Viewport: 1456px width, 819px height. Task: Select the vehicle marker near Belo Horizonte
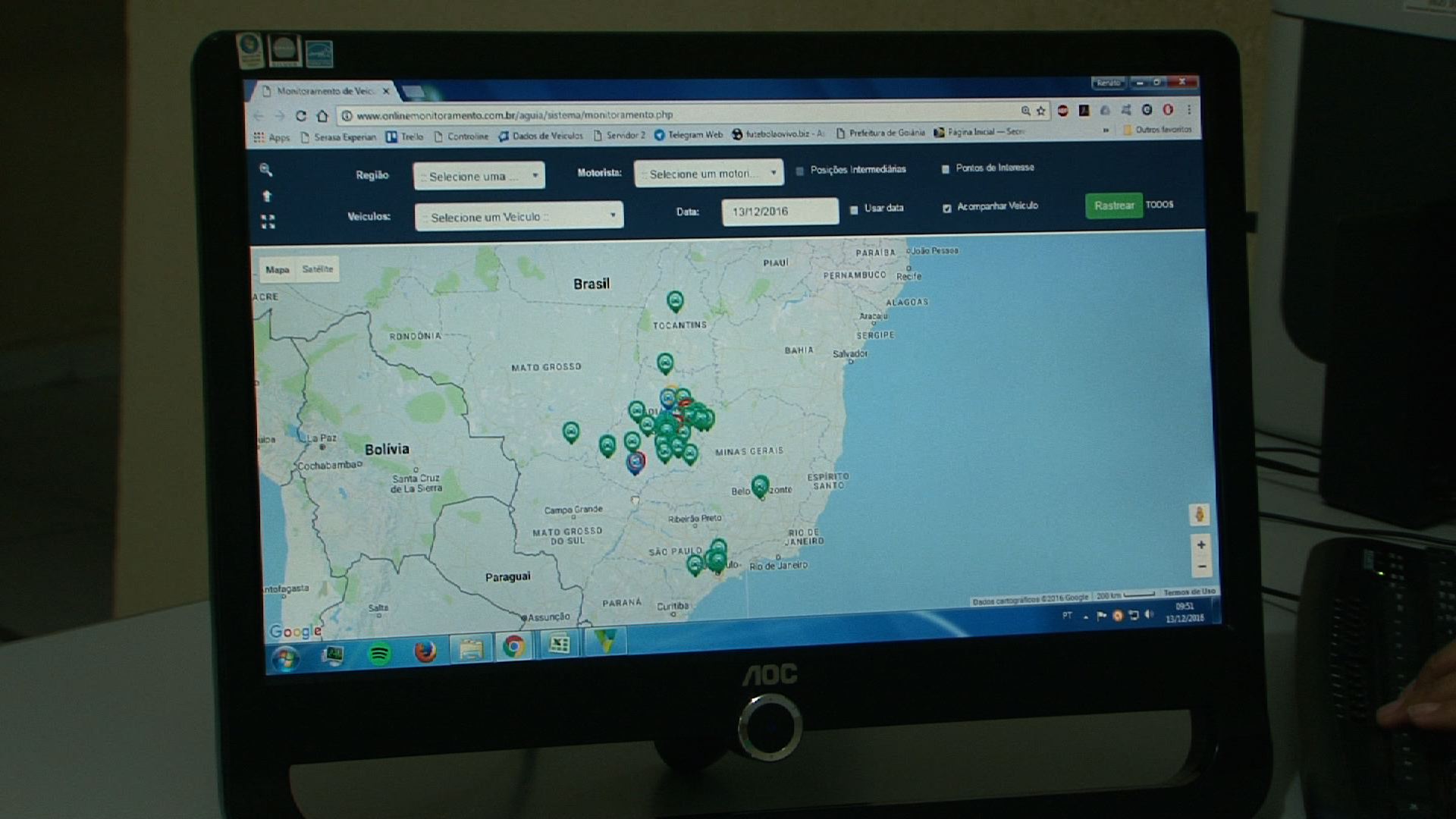pos(760,485)
